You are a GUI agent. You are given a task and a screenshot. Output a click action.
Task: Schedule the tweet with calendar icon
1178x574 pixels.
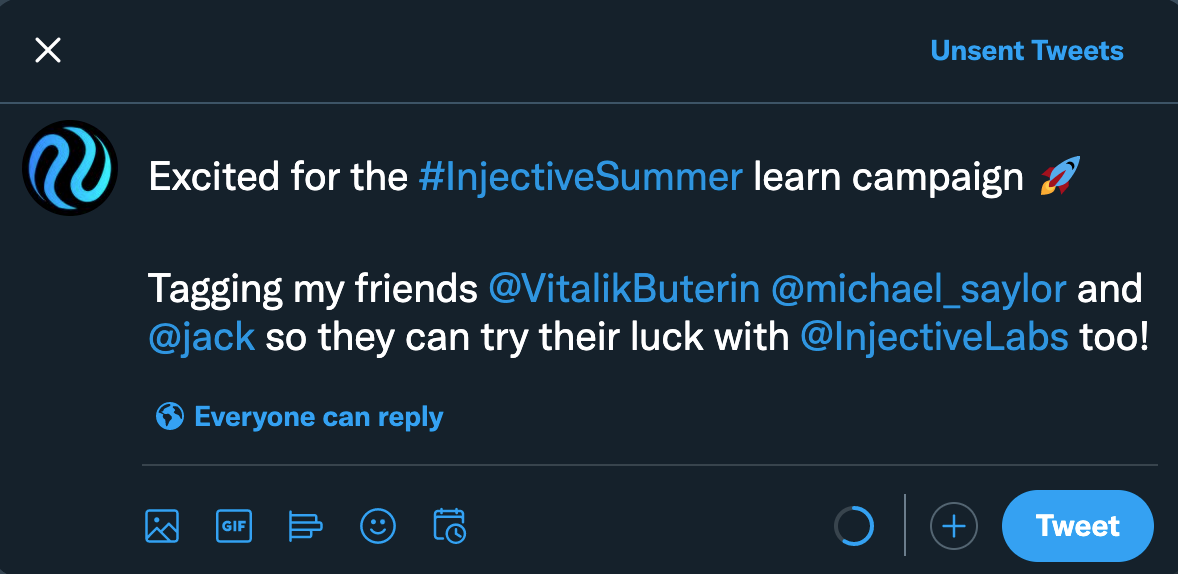coord(449,525)
